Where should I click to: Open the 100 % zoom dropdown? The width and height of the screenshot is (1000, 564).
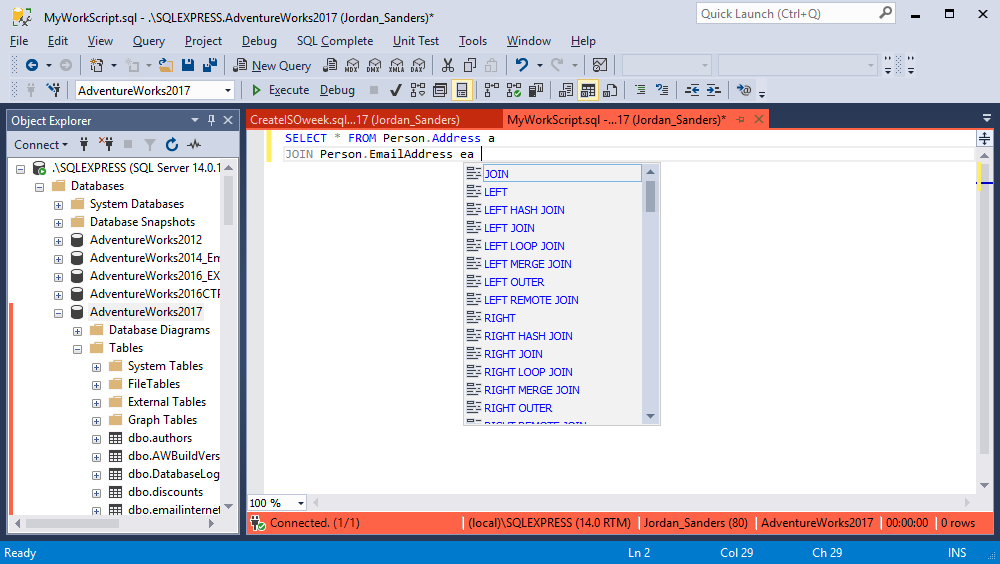point(300,503)
